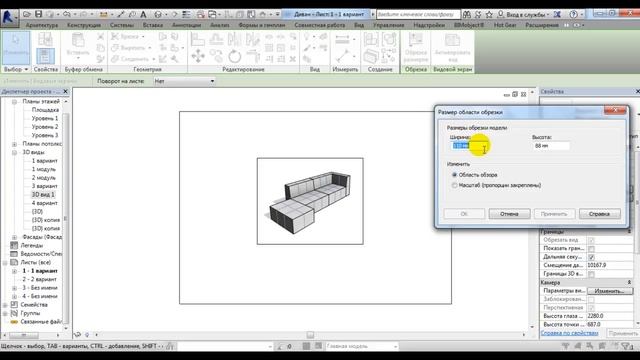This screenshot has height=360, width=640.
Task: Open the 'Управление' ribbon tab
Action: pos(389,25)
